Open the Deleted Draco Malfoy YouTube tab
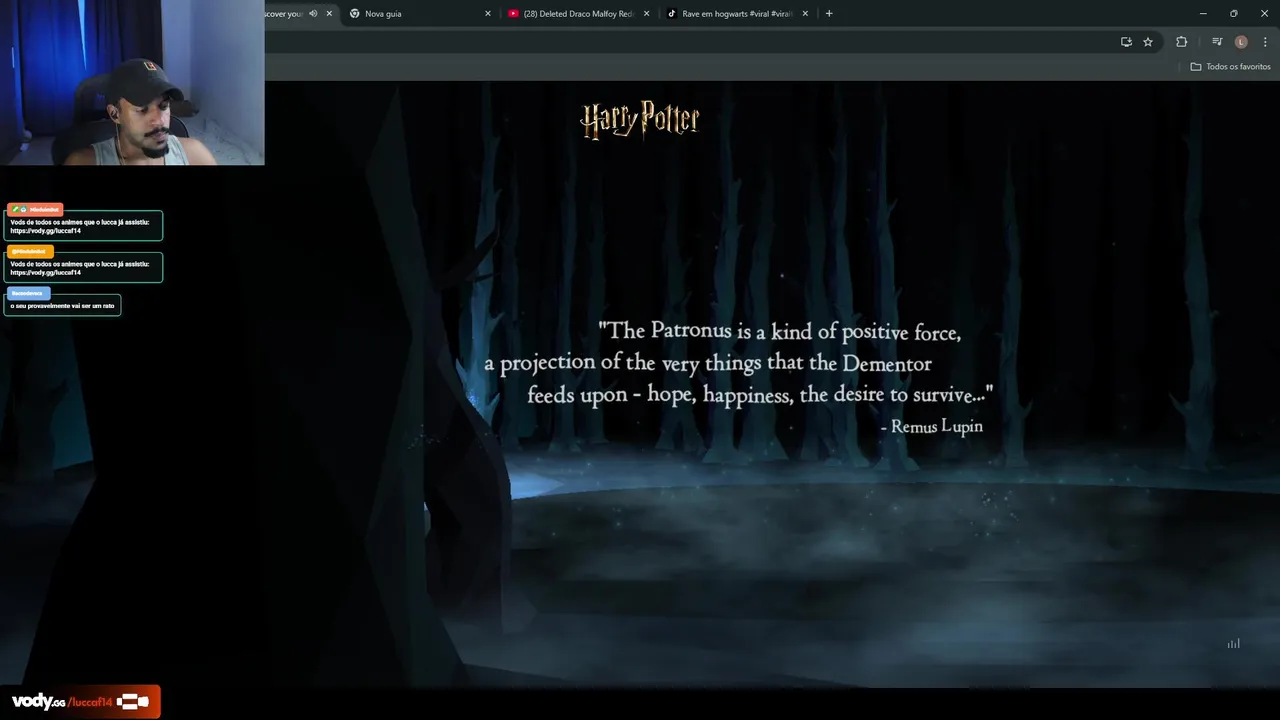The image size is (1280, 720). tap(578, 14)
